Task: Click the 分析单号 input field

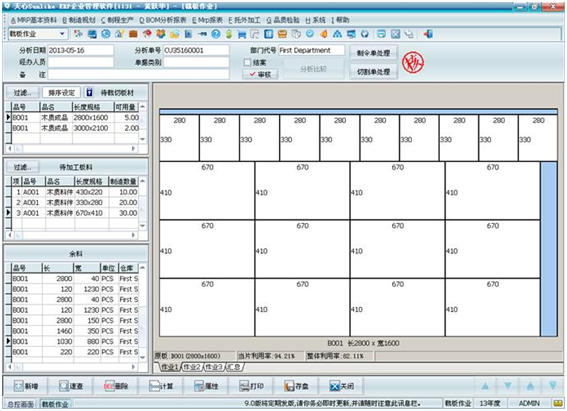Action: (x=196, y=50)
